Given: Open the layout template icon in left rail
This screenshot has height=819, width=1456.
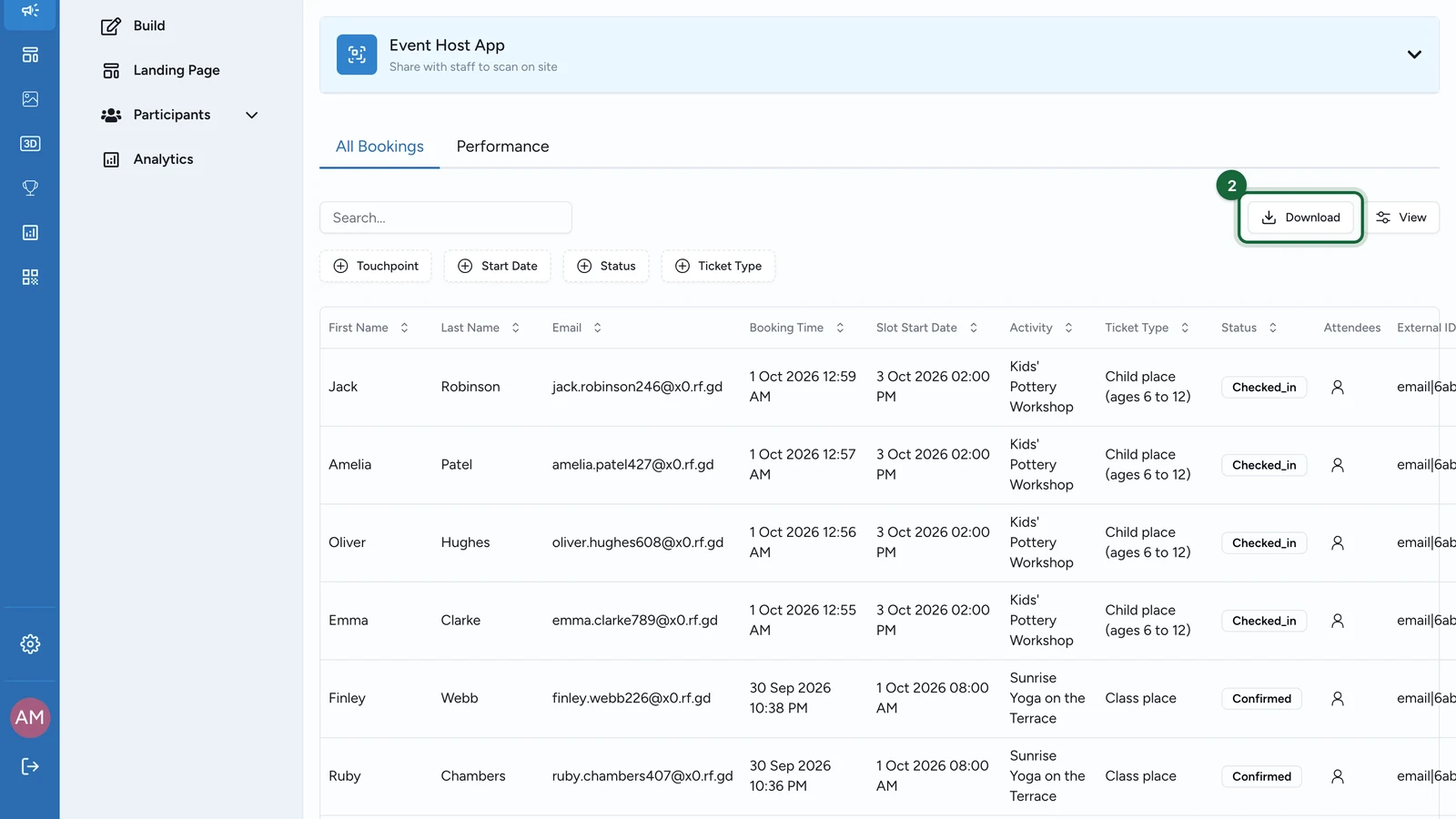Looking at the screenshot, I should coord(30,55).
